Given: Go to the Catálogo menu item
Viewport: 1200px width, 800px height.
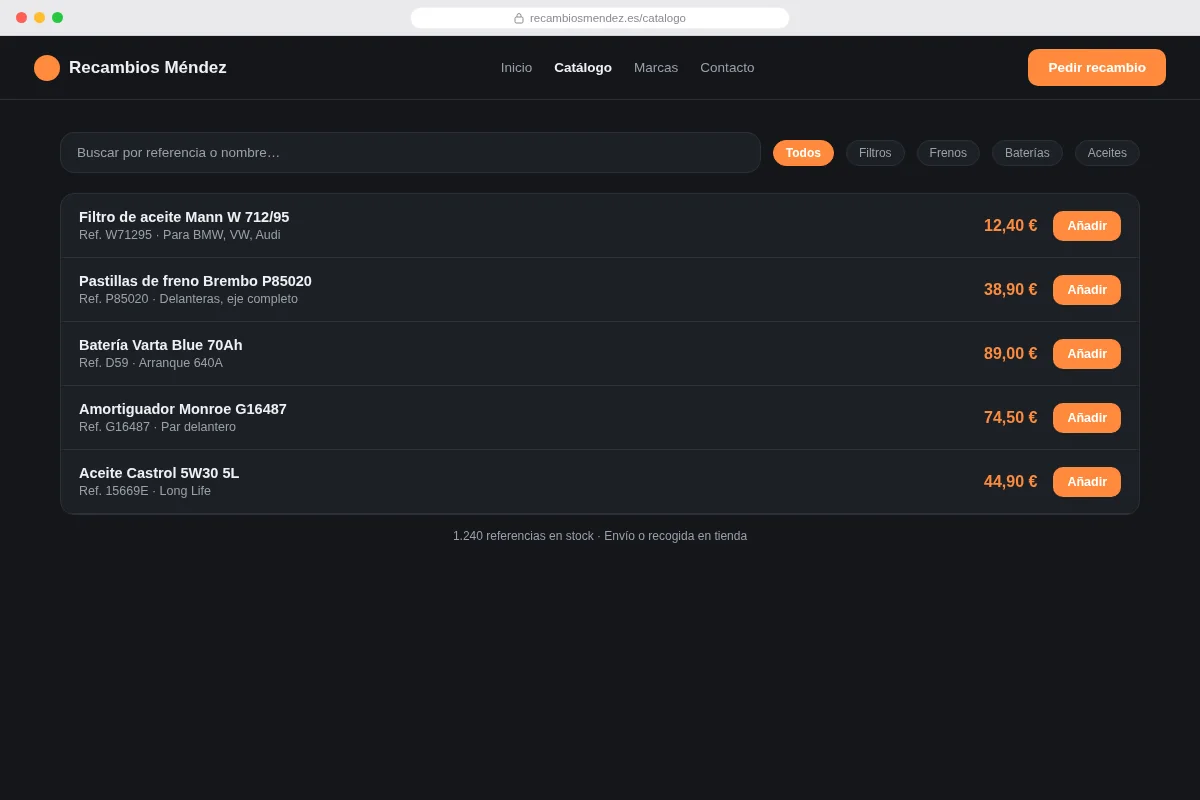Looking at the screenshot, I should (583, 68).
